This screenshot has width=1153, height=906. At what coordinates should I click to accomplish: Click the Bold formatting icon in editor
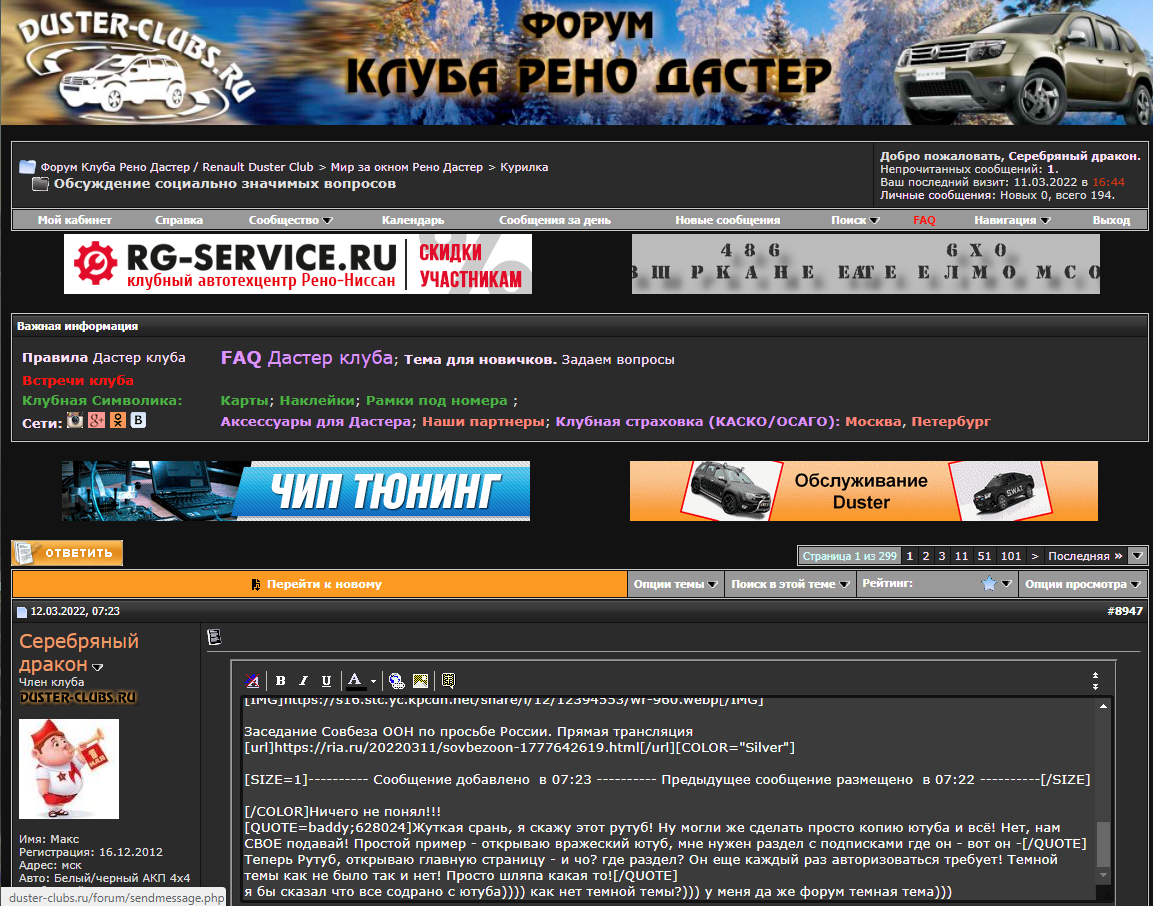pyautogui.click(x=281, y=681)
